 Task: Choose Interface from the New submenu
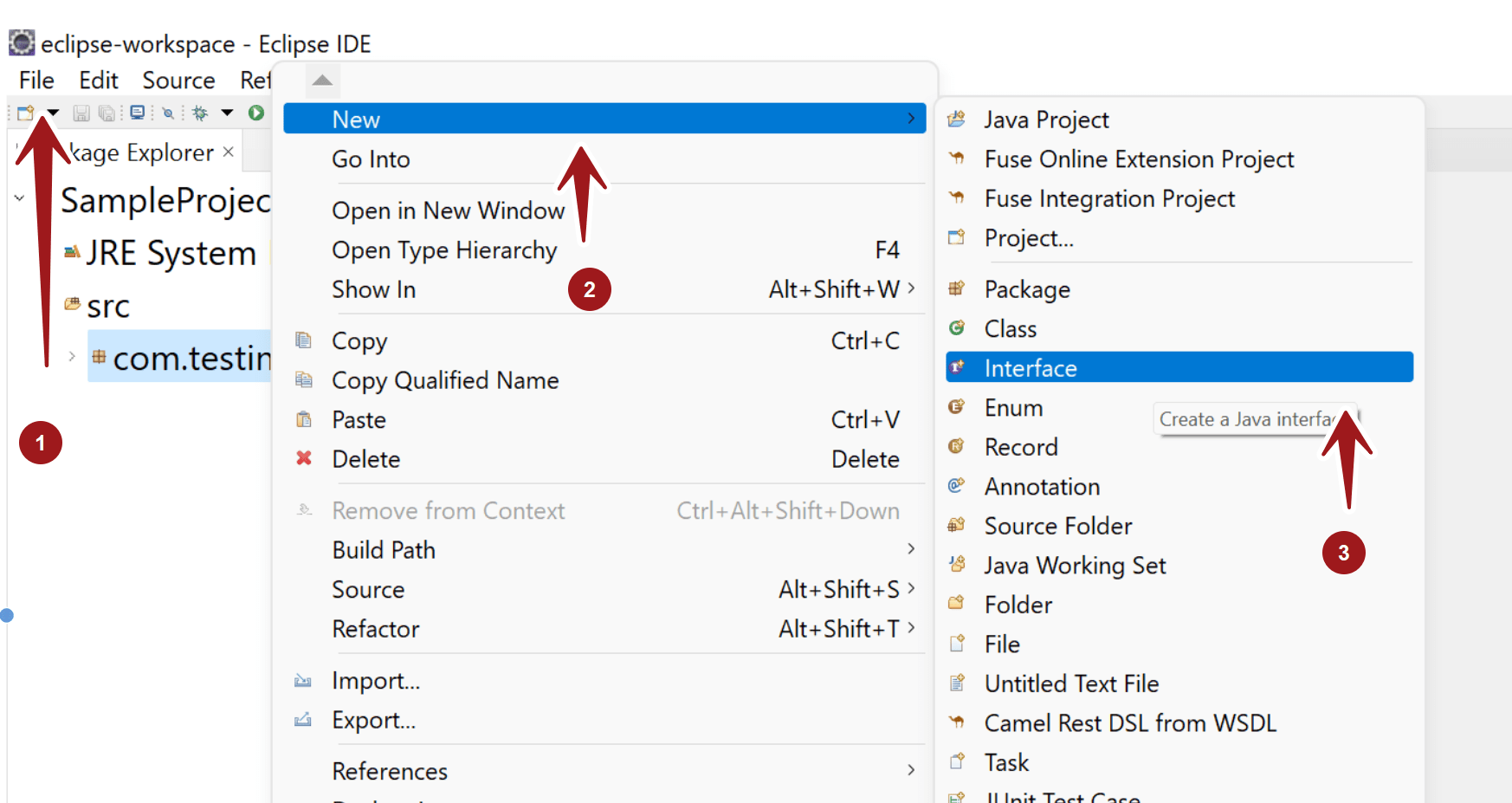1031,367
